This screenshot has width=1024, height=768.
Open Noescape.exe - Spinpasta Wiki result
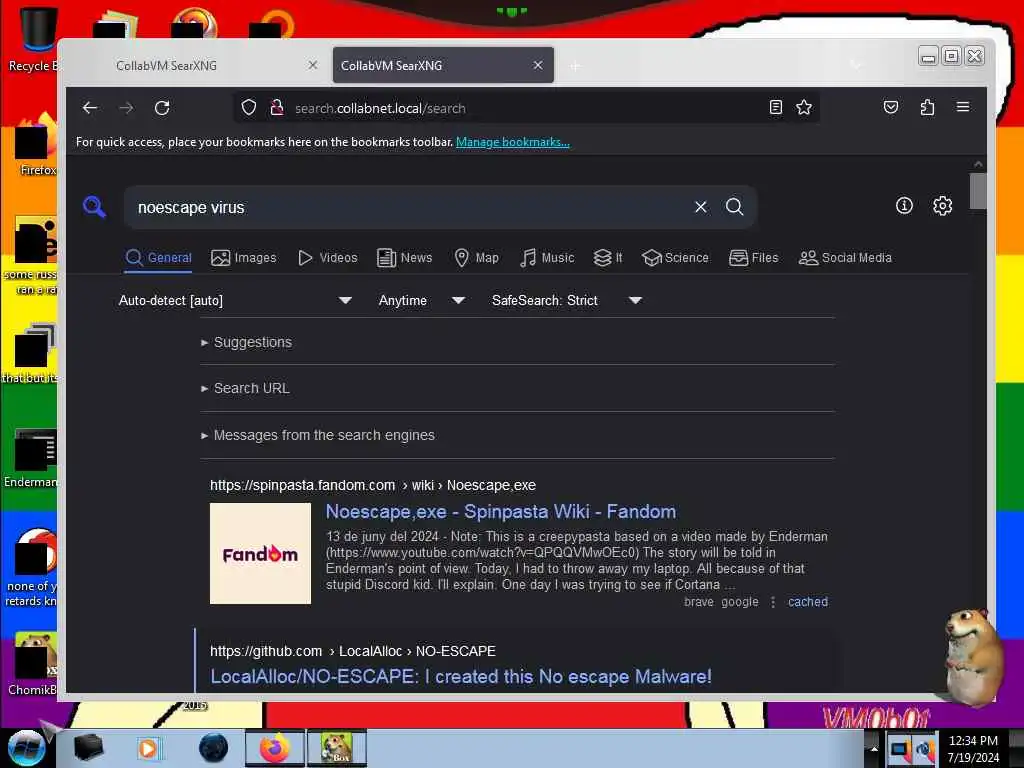point(501,511)
